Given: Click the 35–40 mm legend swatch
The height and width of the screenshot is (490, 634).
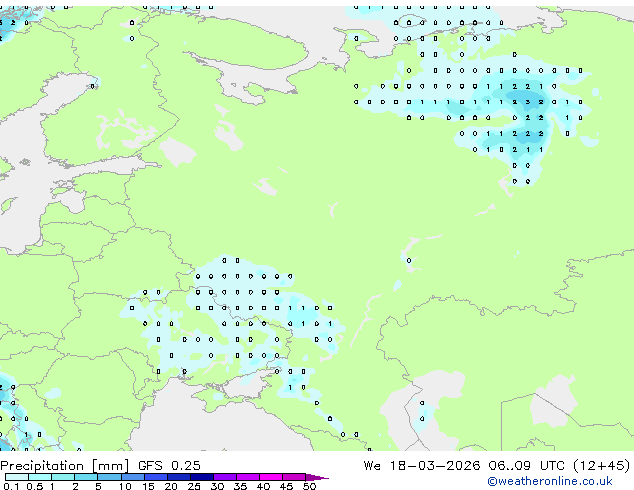Looking at the screenshot, I should point(247,477).
